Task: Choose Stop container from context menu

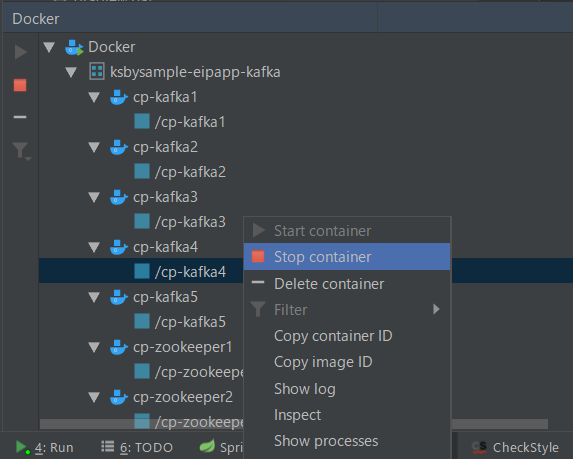Action: tap(347, 257)
